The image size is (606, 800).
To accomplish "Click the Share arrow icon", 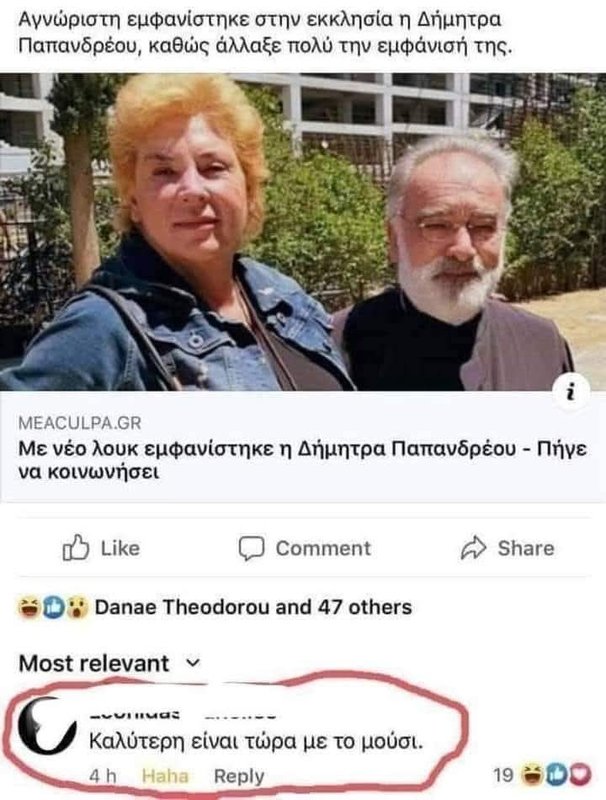I will click(474, 548).
